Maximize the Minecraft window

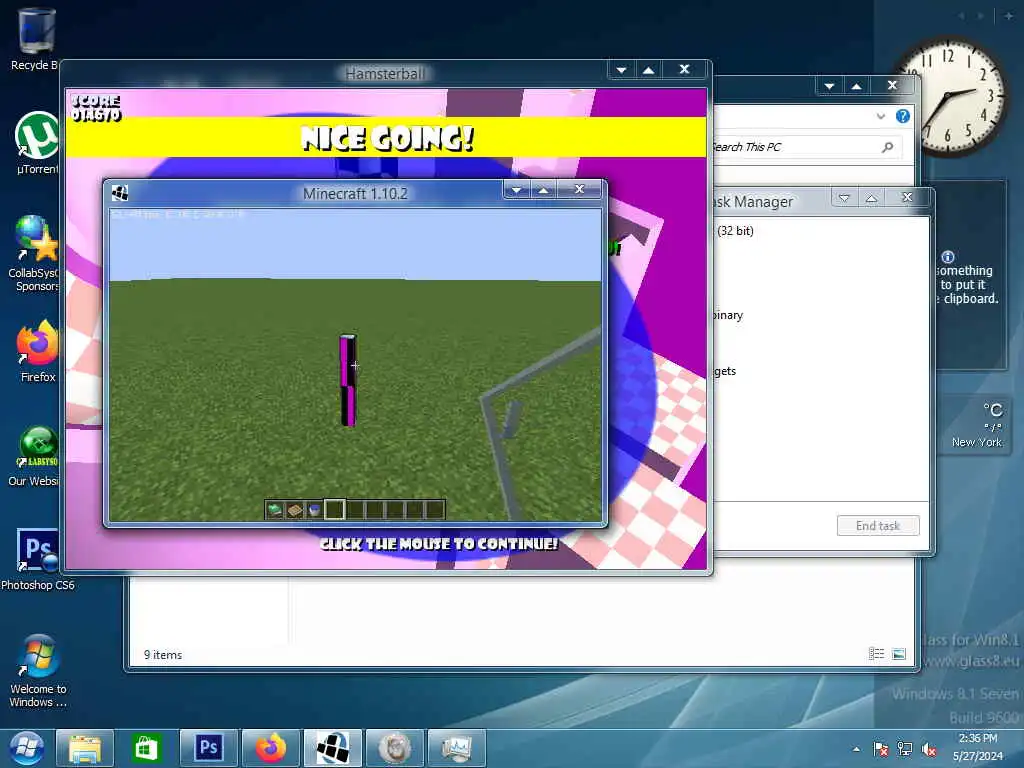click(x=543, y=189)
